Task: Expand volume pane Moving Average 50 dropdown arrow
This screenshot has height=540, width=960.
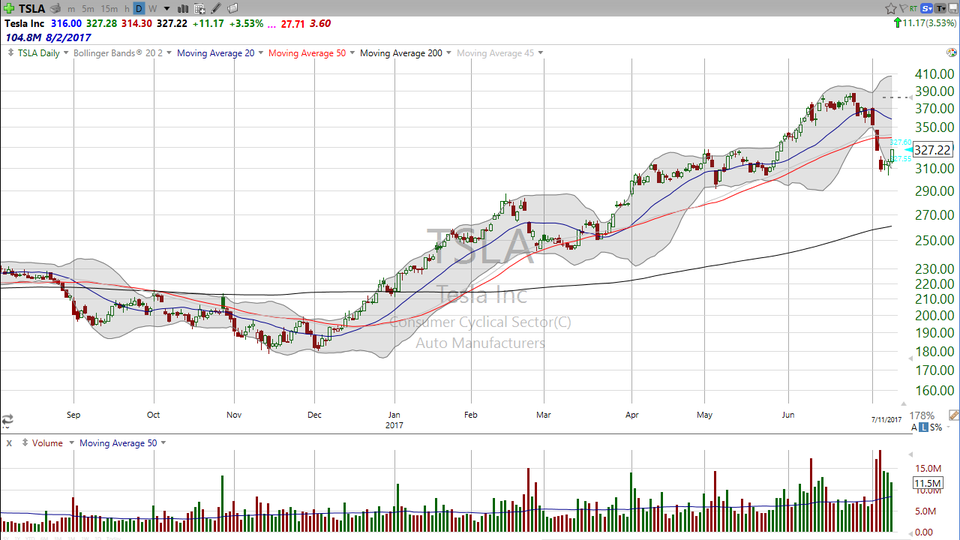Action: [x=163, y=443]
